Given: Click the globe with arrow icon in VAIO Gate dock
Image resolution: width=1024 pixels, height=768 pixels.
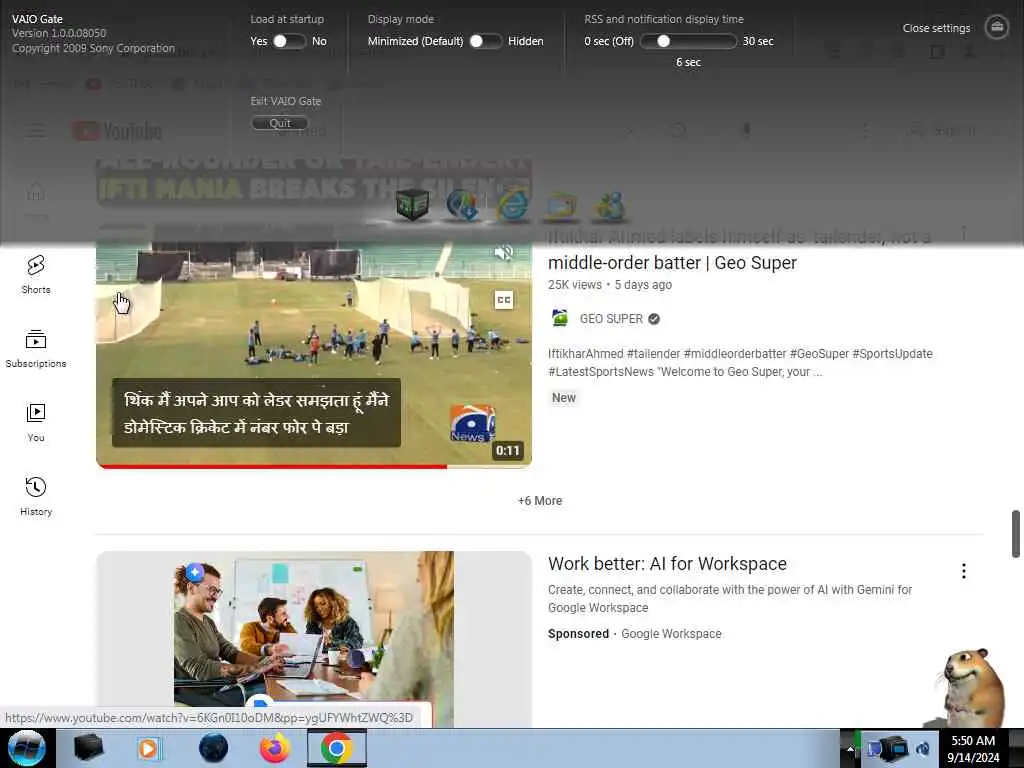Looking at the screenshot, I should pos(462,204).
